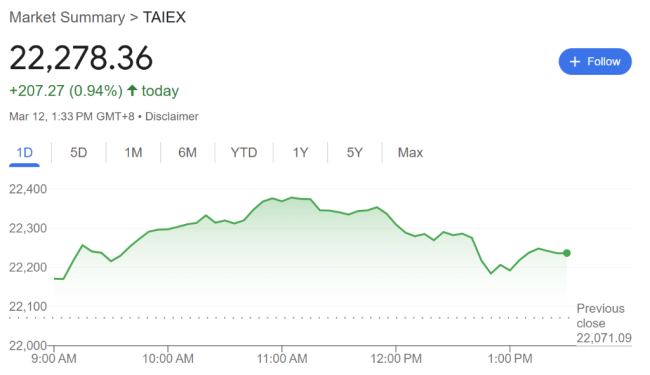Click the plus icon in Follow button

click(575, 62)
